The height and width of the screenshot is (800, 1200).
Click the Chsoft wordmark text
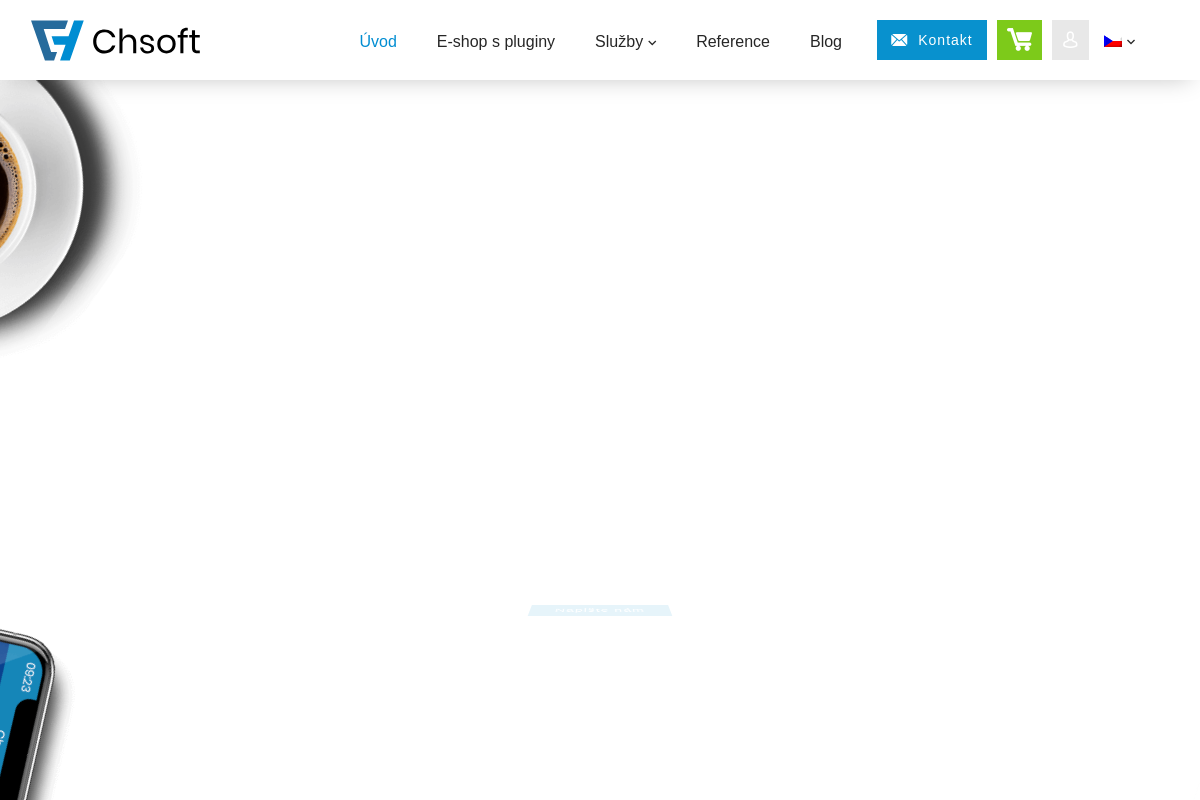146,41
